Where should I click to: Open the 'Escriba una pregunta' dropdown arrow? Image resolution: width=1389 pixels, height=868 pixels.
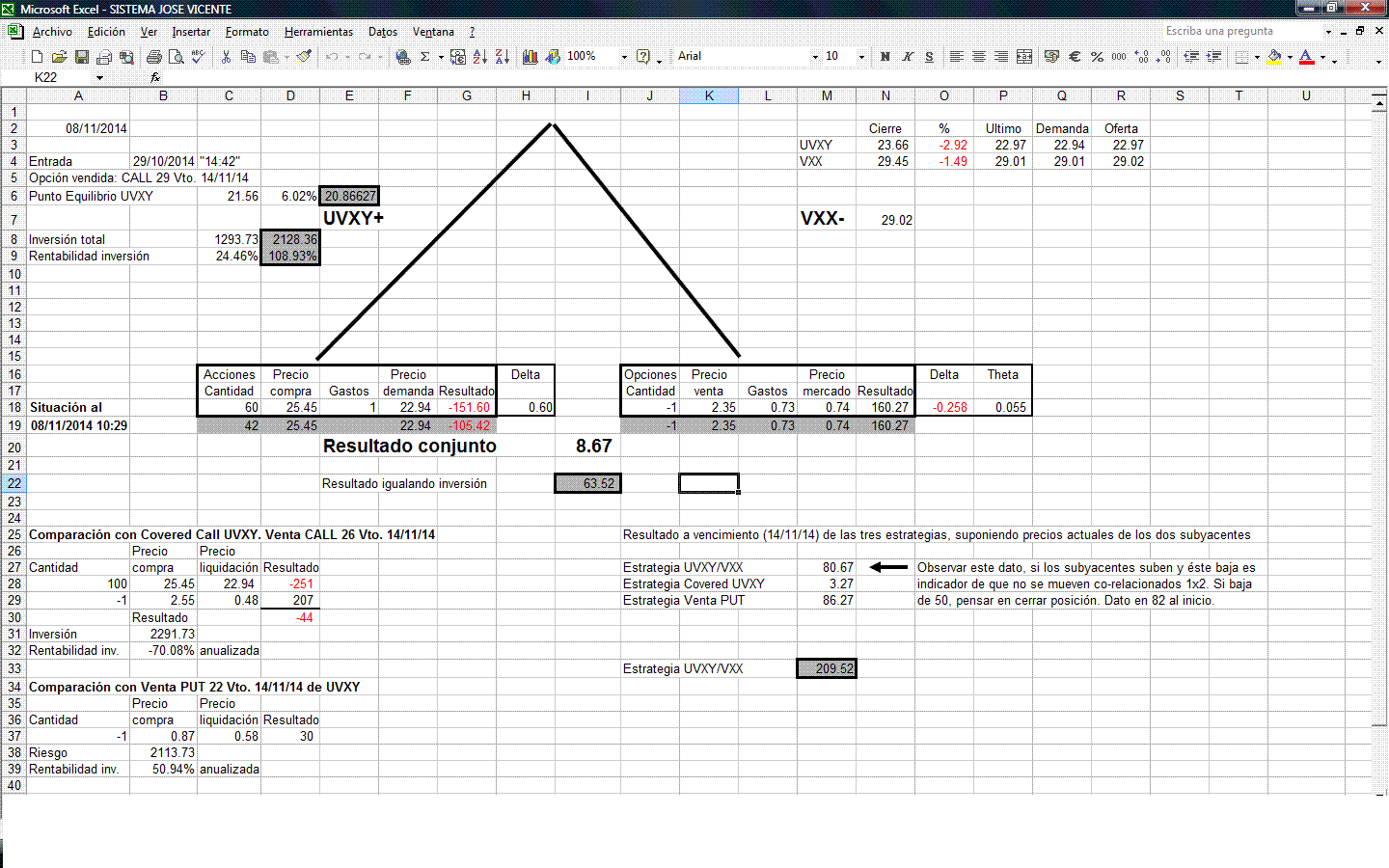pyautogui.click(x=1328, y=32)
